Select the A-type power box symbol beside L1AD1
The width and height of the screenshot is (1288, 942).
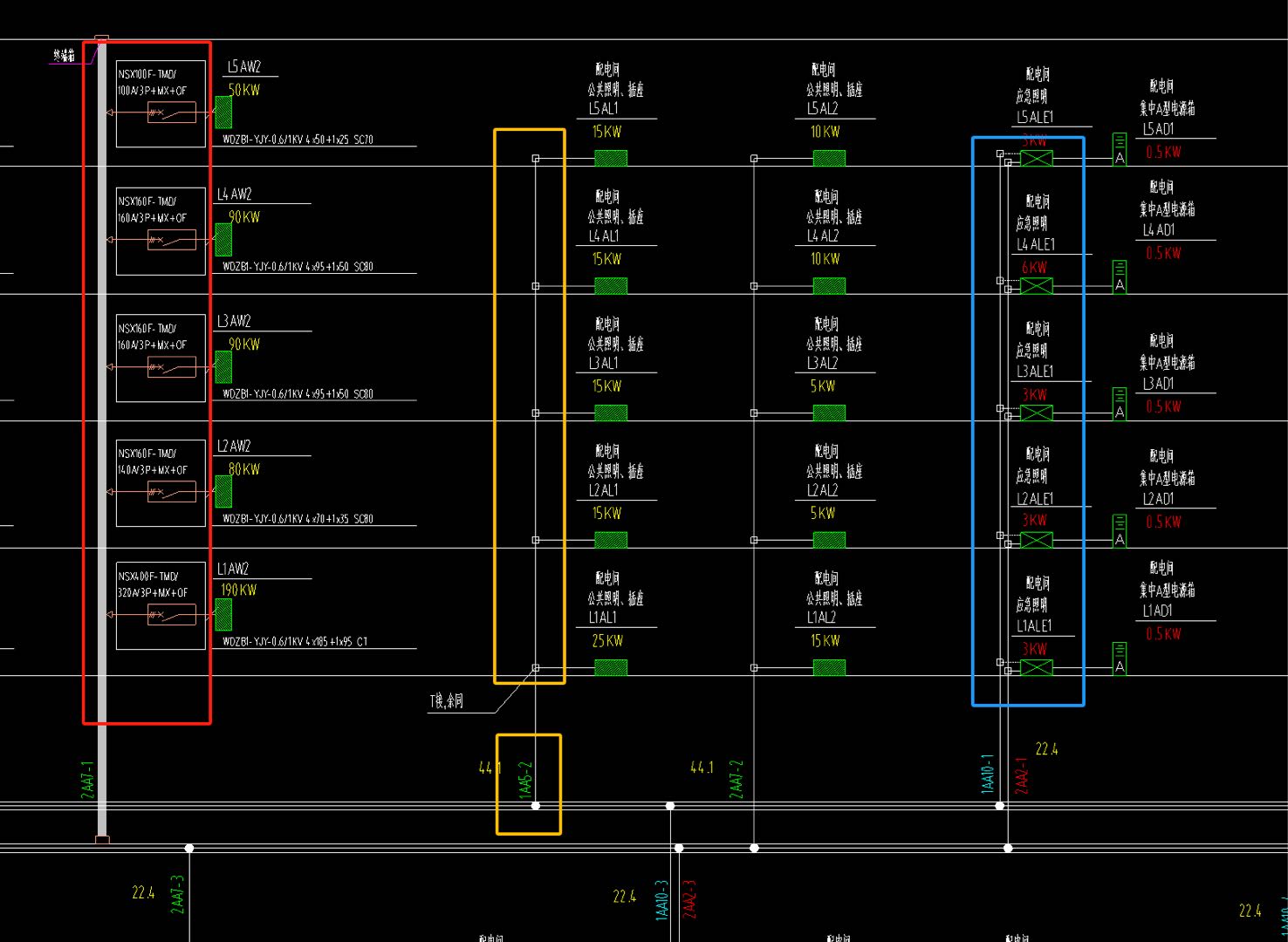(1120, 659)
